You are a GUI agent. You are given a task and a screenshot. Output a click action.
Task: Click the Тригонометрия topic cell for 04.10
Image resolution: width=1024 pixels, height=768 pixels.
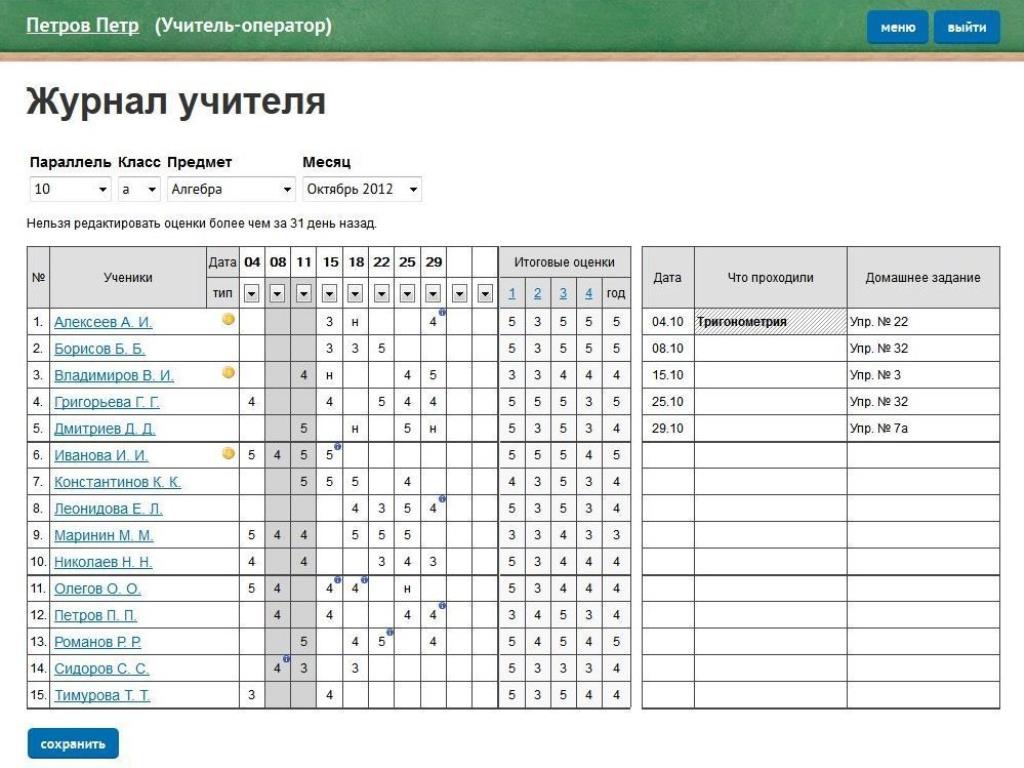click(770, 322)
